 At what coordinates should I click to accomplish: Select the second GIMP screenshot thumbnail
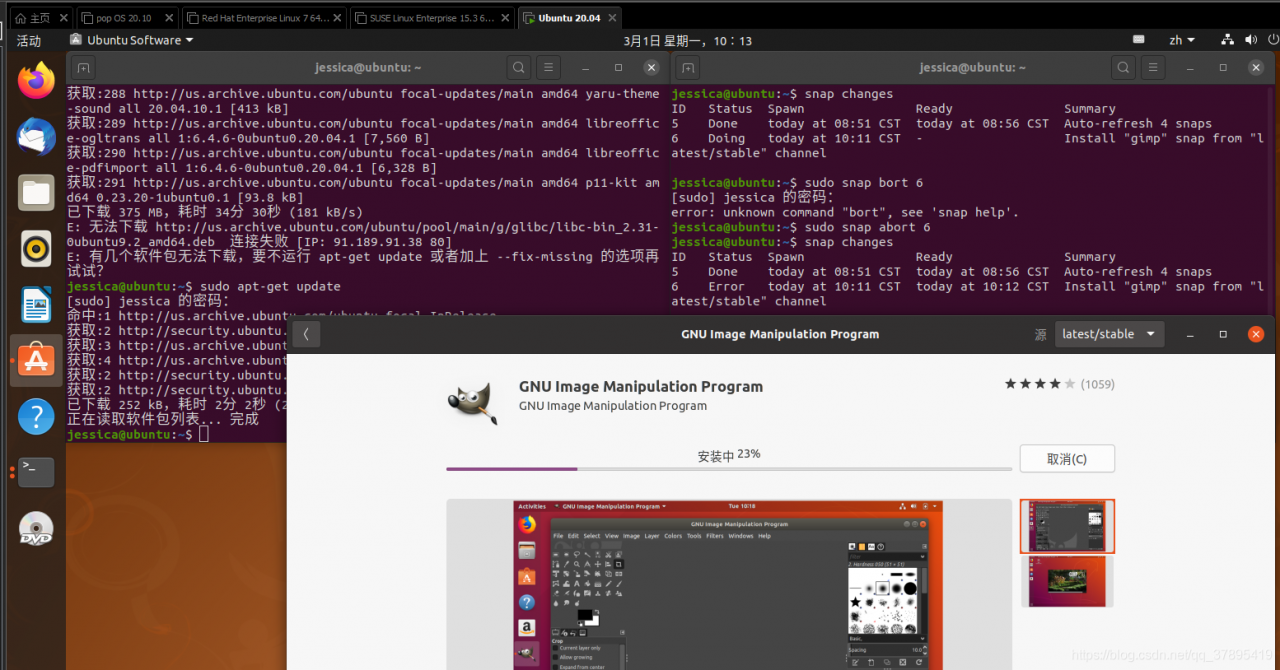pos(1067,581)
